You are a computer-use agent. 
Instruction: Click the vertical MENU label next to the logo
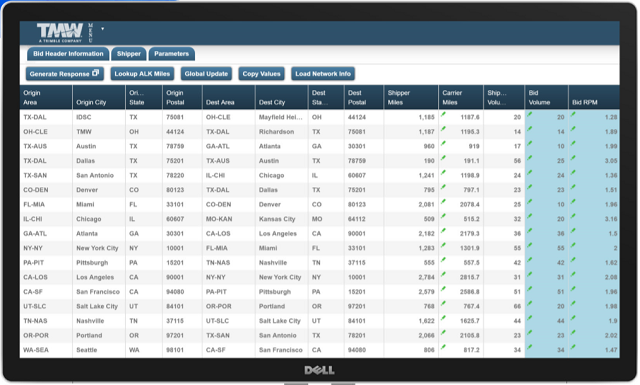91,33
